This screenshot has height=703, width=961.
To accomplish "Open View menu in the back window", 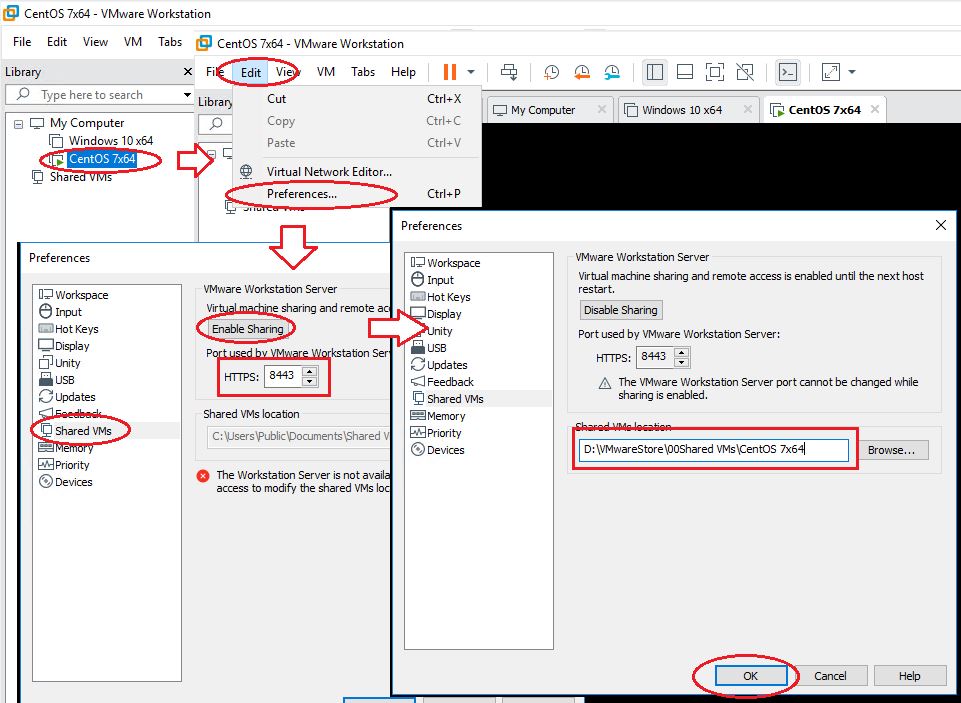I will click(96, 42).
